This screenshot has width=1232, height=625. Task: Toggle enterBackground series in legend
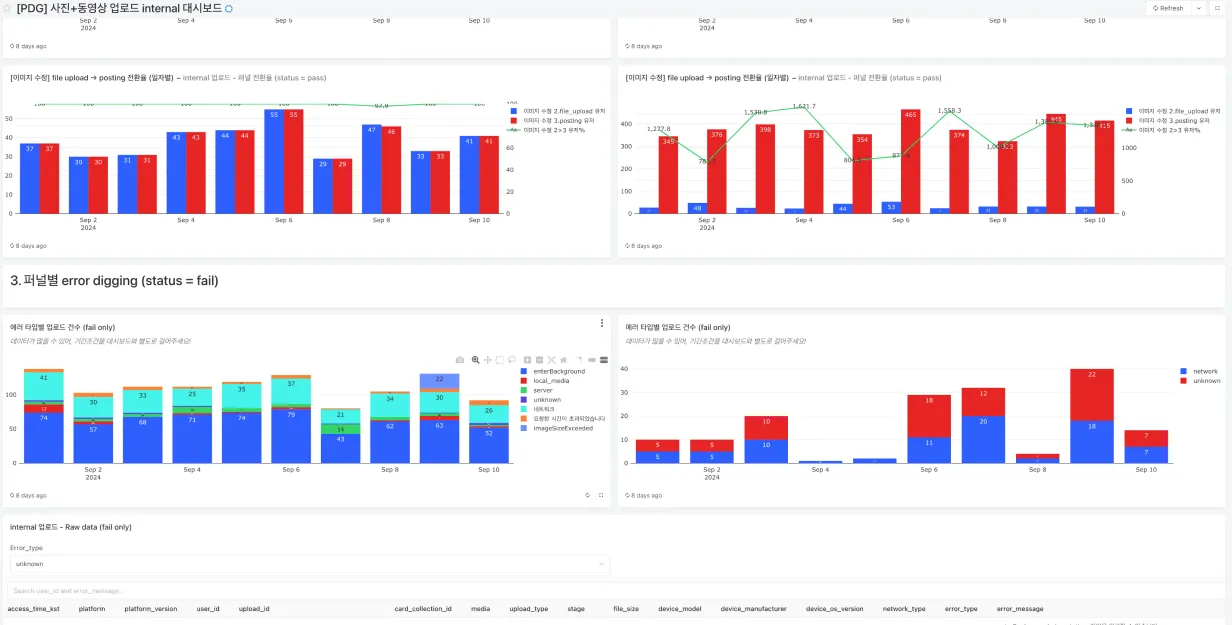pyautogui.click(x=553, y=371)
